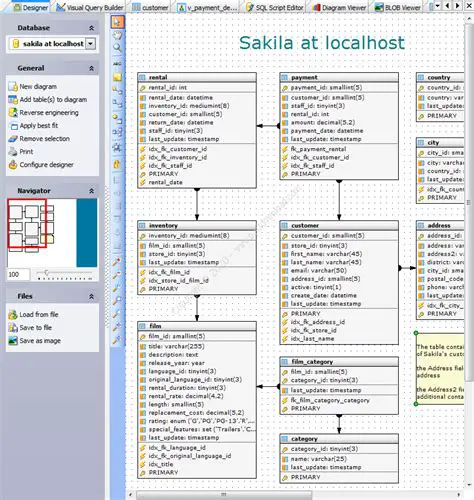The image size is (474, 500).
Task: Switch to the BLOB Viewer tab
Action: pyautogui.click(x=397, y=7)
